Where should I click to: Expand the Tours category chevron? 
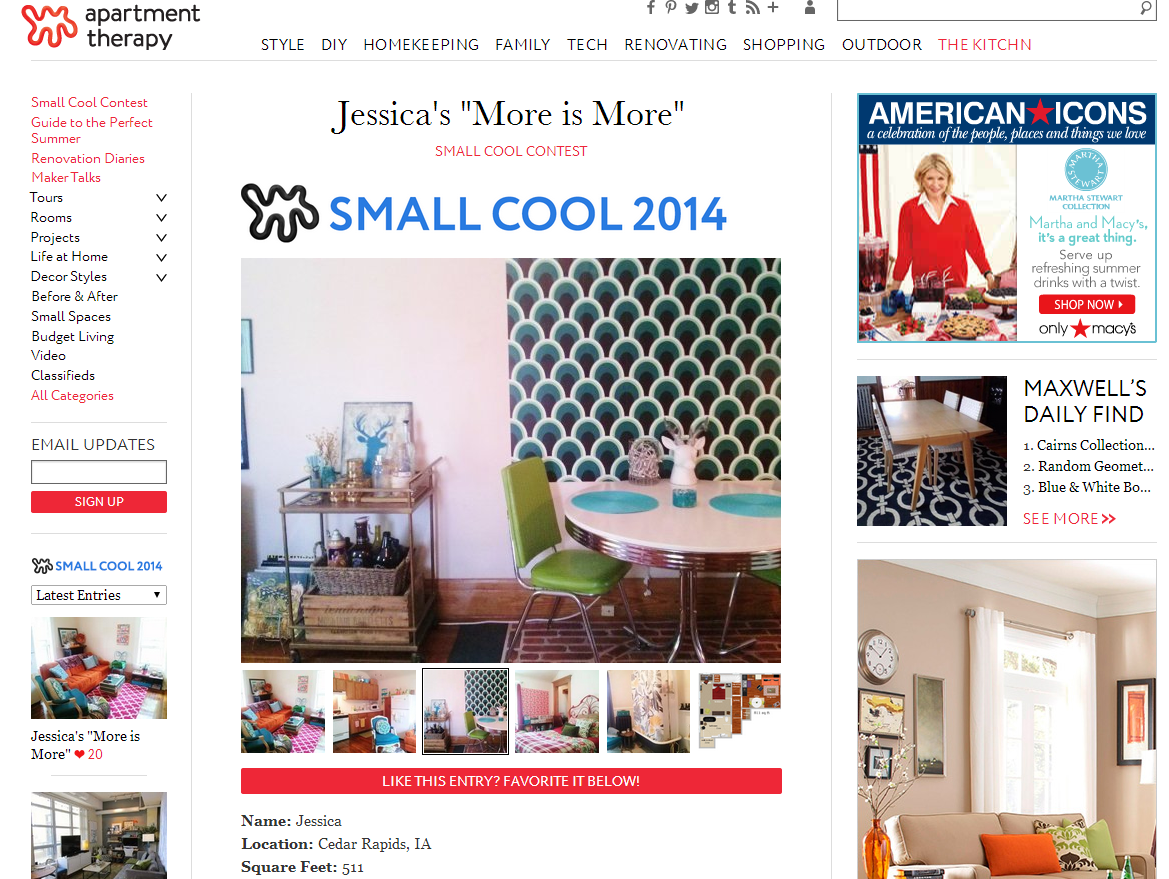pos(161,198)
